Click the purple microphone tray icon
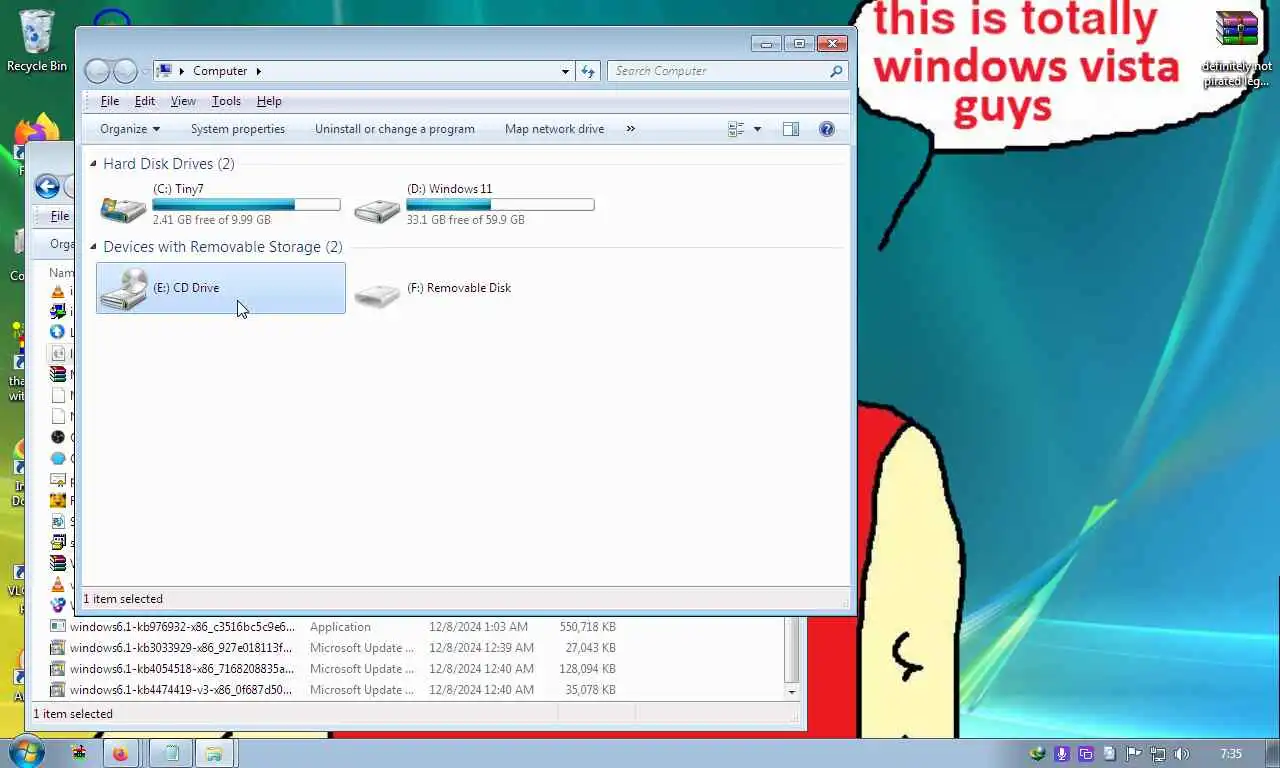1280x768 pixels. click(1062, 754)
